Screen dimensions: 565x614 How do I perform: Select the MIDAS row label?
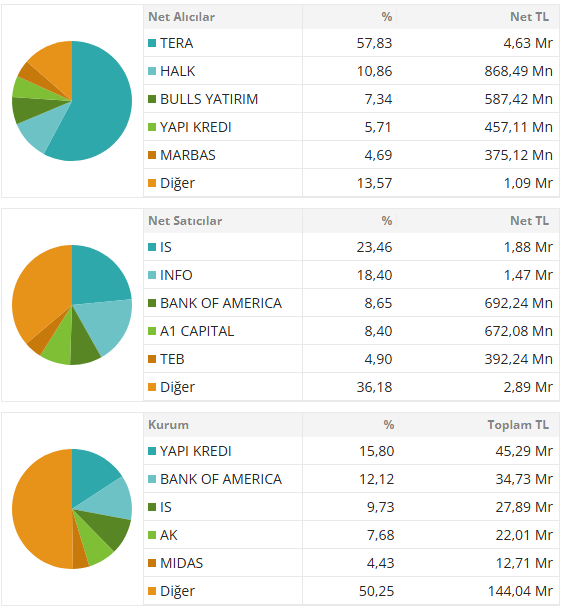182,563
